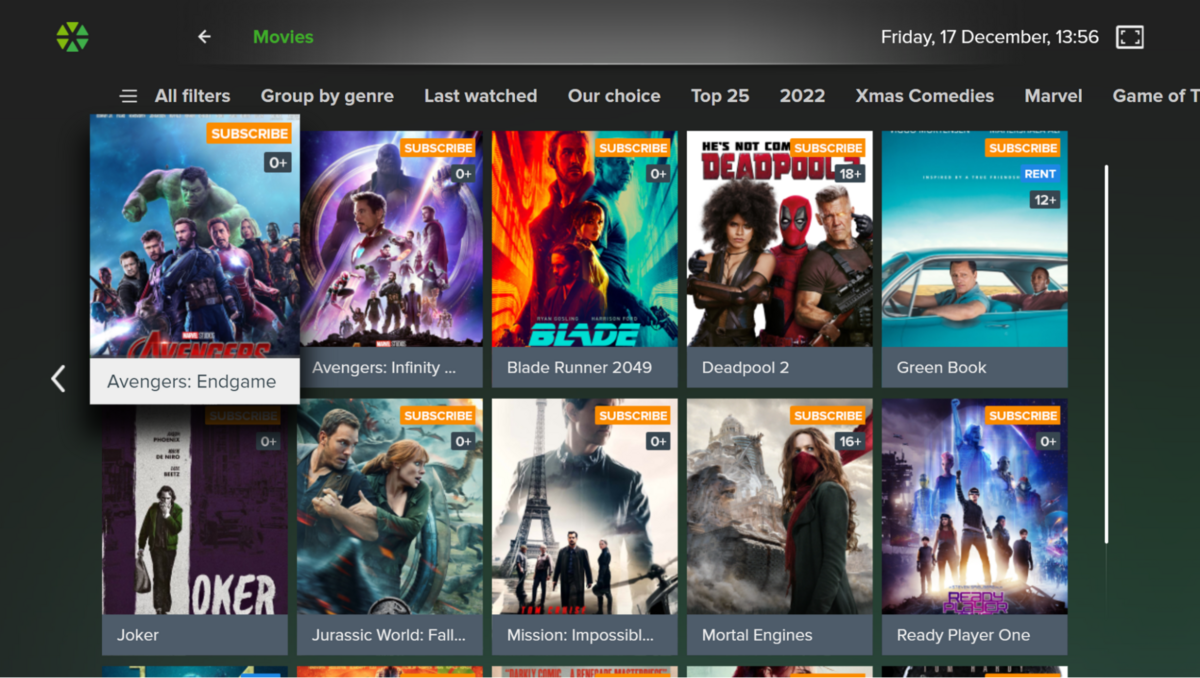The image size is (1200, 678).
Task: Click the left chevron to previous page
Action: [58, 378]
